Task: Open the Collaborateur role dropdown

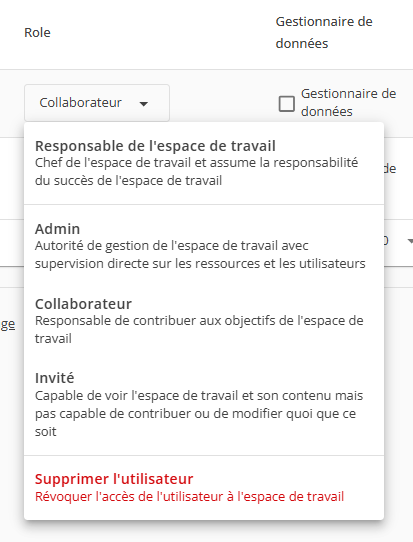Action: coord(97,103)
